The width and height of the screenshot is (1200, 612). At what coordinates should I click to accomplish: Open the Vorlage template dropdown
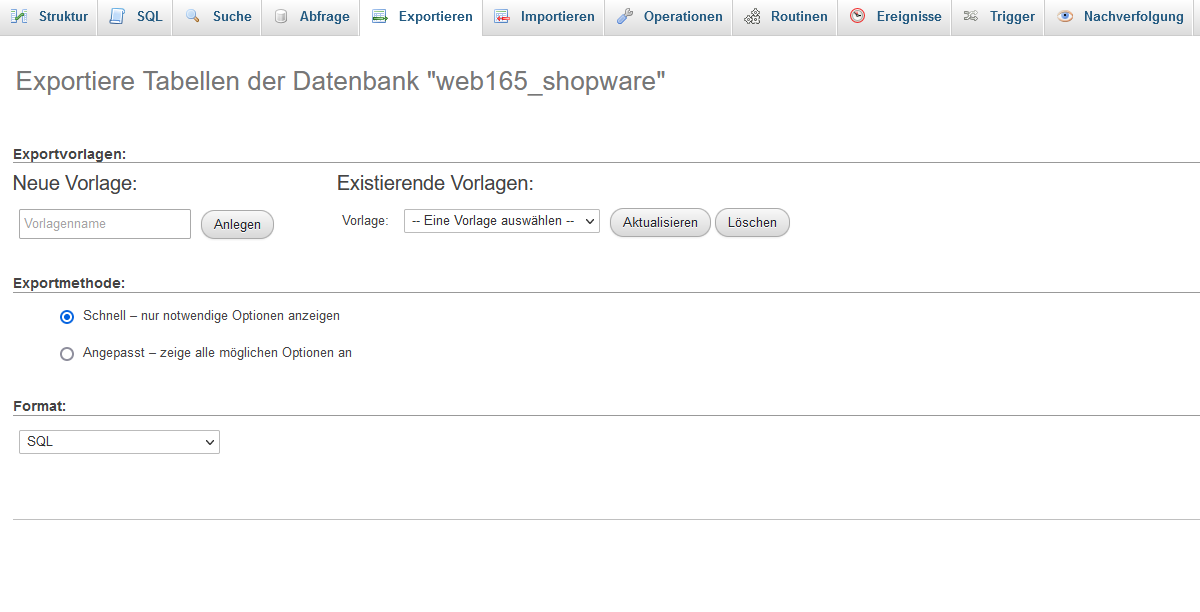click(x=502, y=221)
